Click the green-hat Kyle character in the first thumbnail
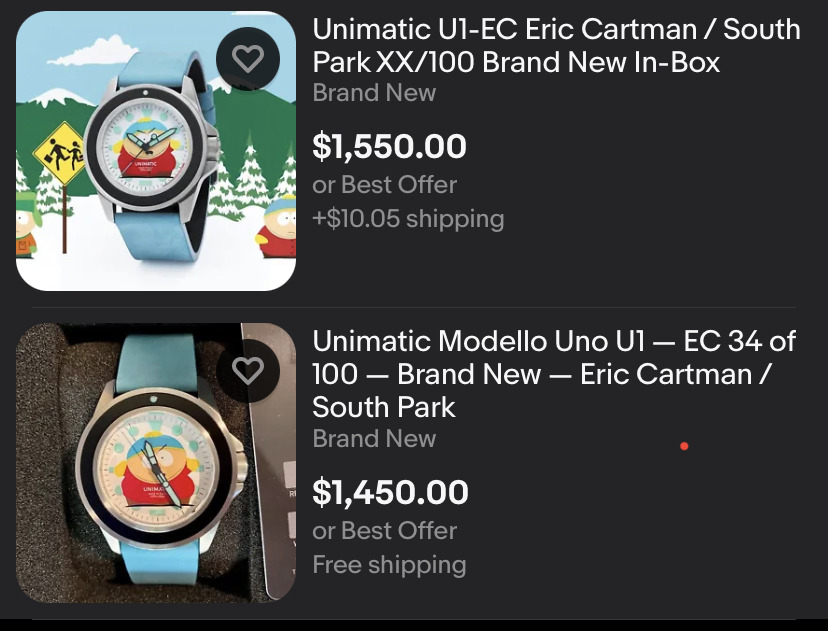 click(x=25, y=228)
